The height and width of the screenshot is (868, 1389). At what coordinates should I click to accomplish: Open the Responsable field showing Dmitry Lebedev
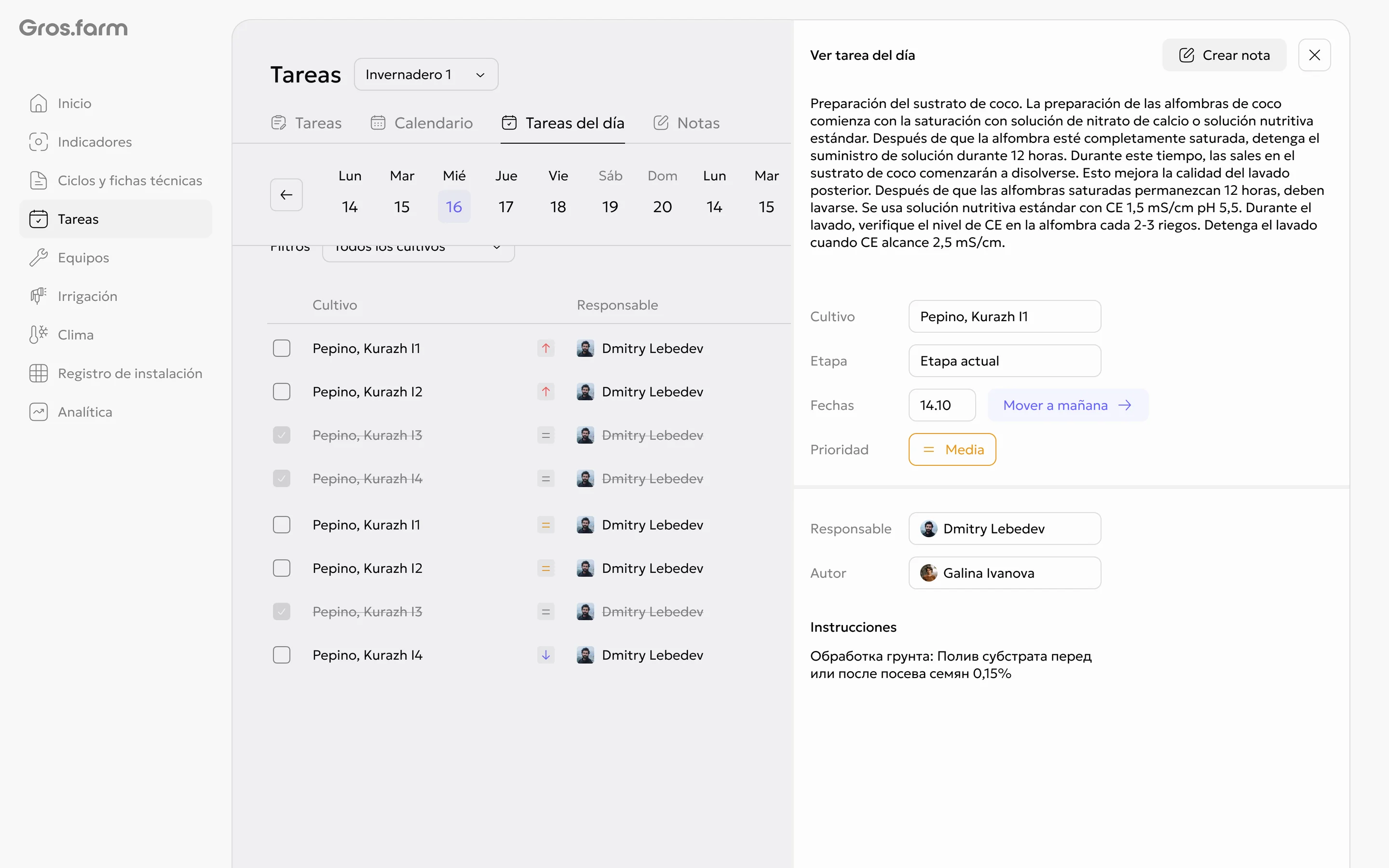(x=1005, y=528)
